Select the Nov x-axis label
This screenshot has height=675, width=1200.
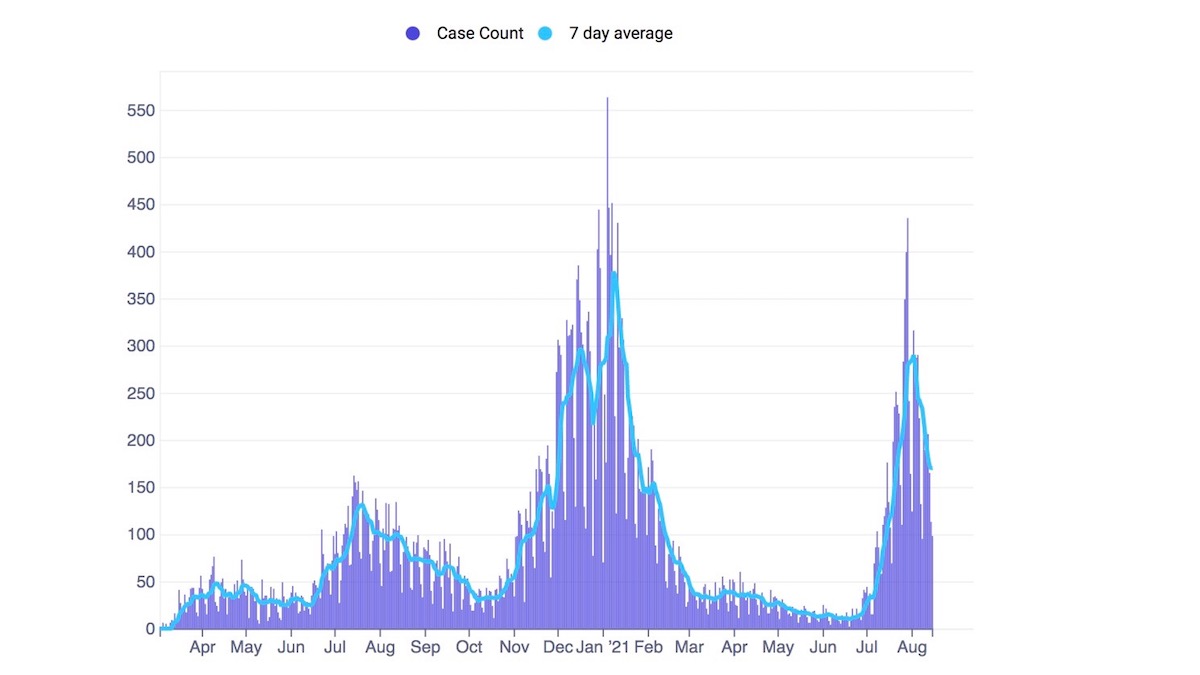[x=514, y=647]
